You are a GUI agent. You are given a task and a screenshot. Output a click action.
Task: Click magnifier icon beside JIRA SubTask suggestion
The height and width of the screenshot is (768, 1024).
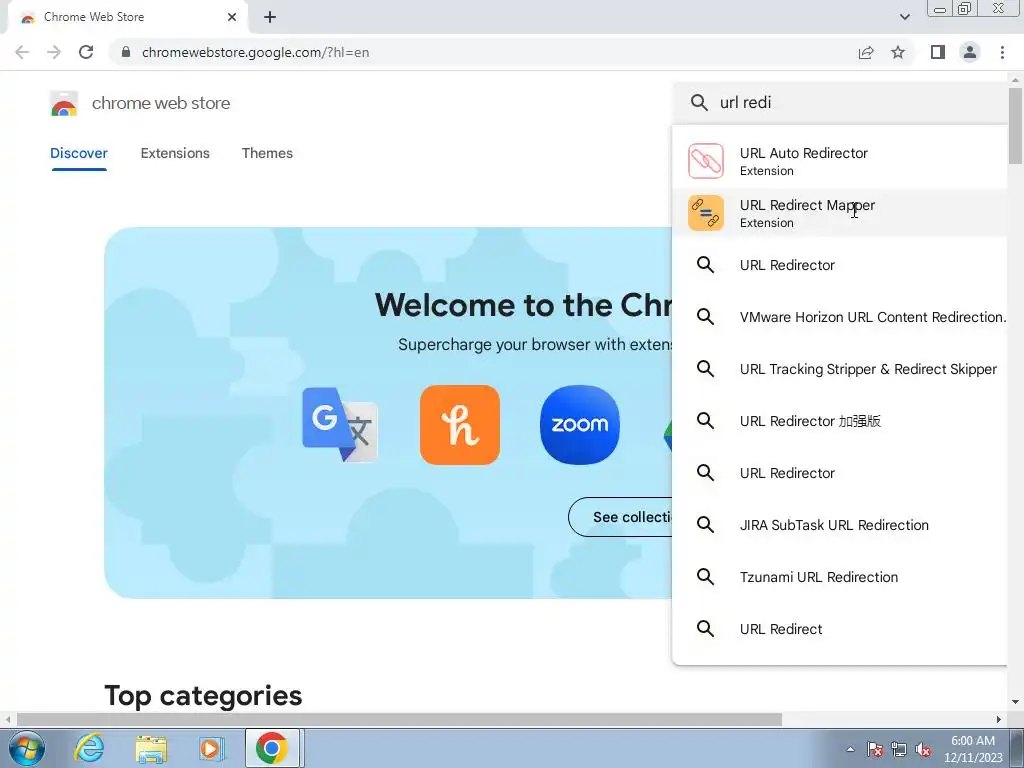pos(705,524)
